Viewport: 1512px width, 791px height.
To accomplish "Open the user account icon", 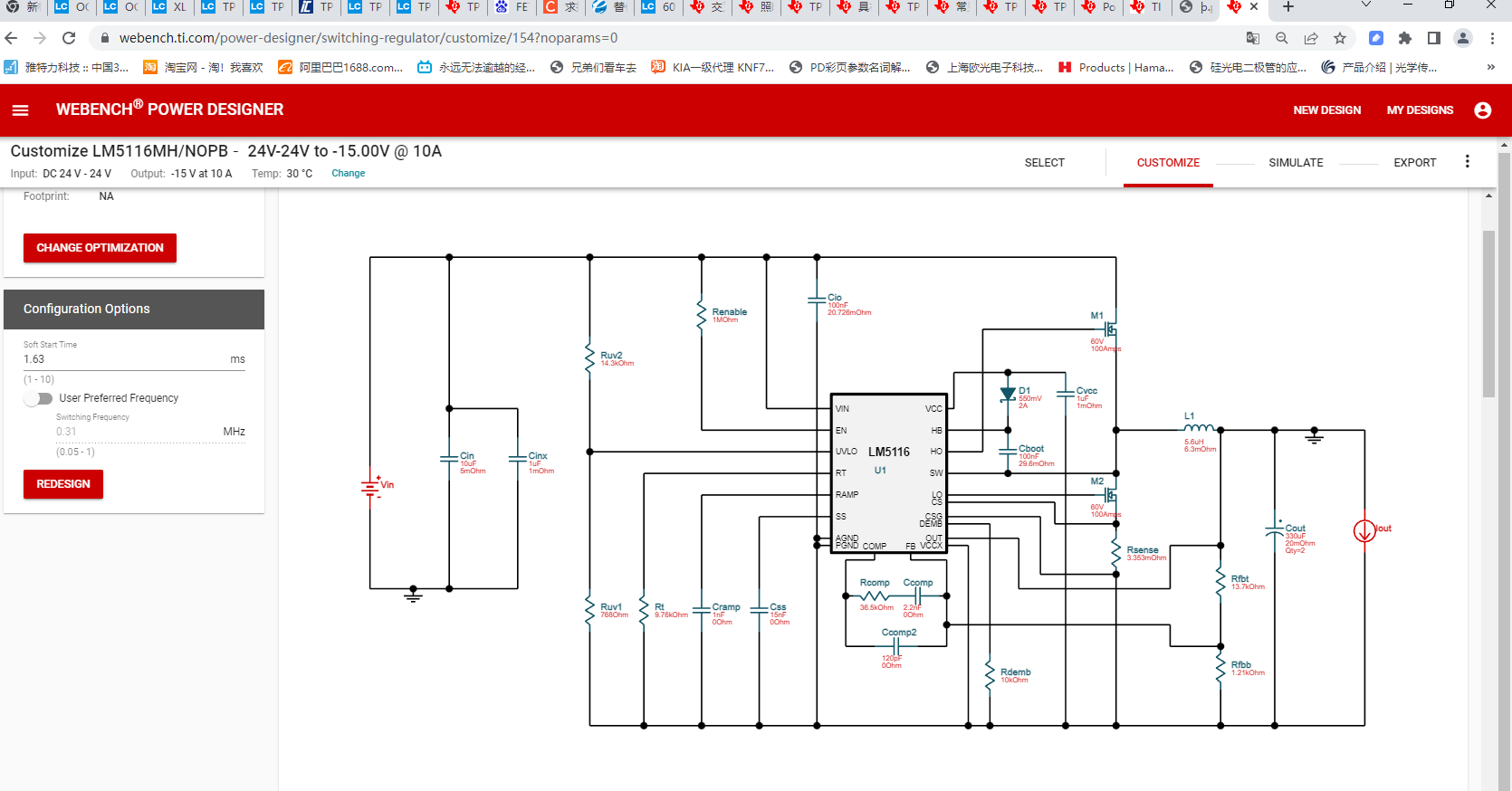I will pos(1482,110).
